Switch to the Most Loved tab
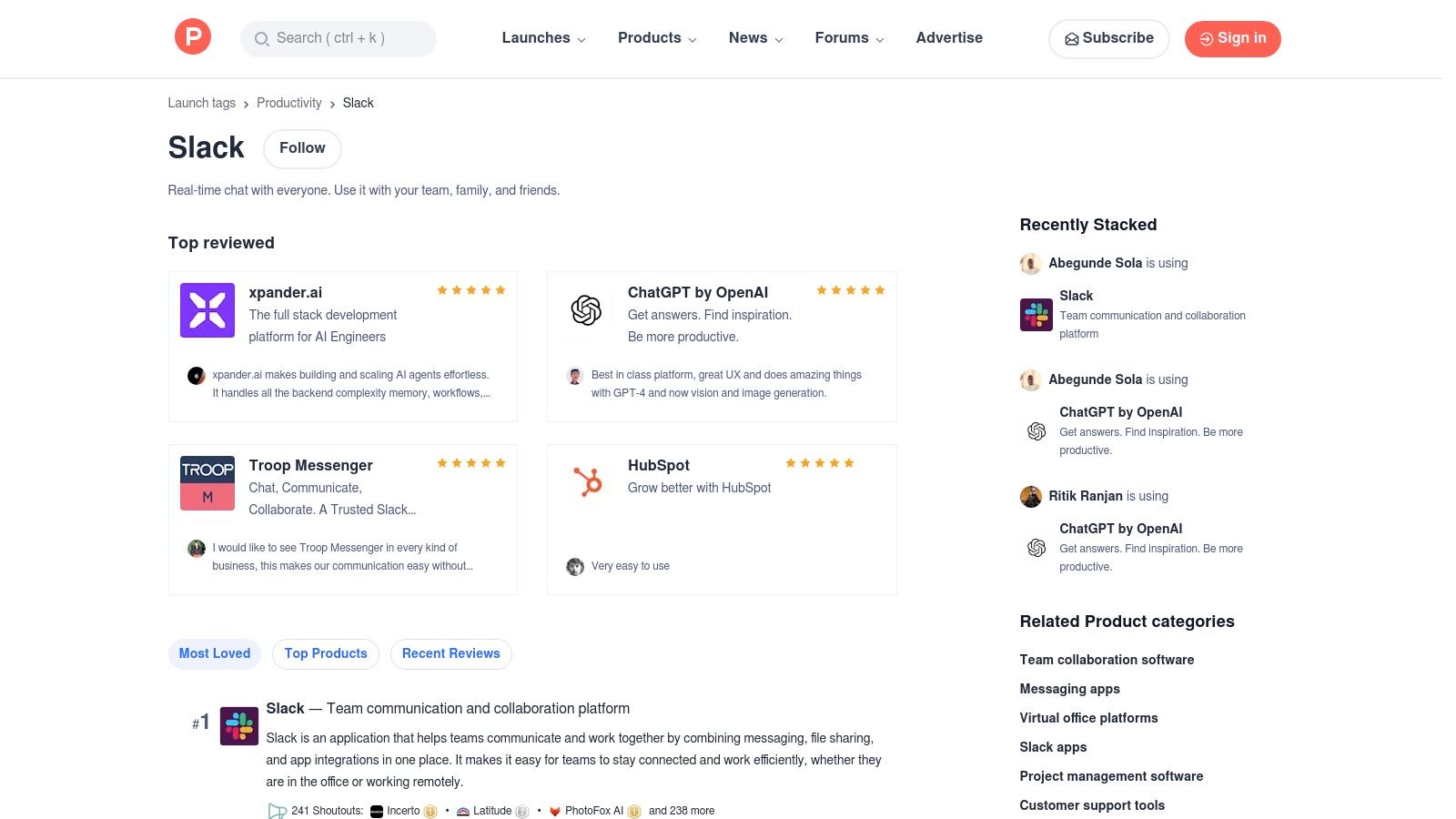Screen dimensions: 1456x819 (x=214, y=653)
